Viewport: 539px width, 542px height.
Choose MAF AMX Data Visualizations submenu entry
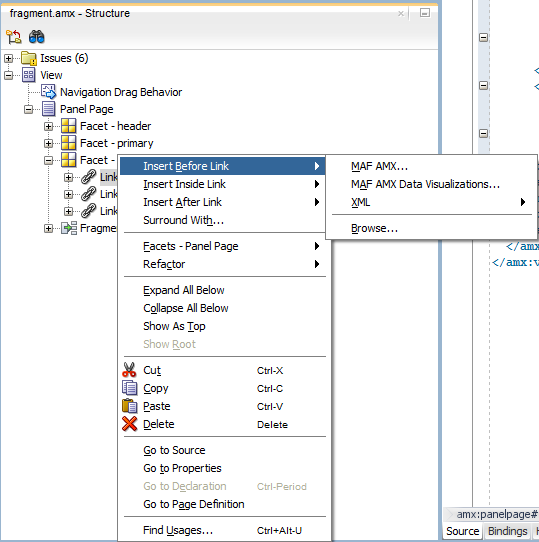pyautogui.click(x=425, y=184)
